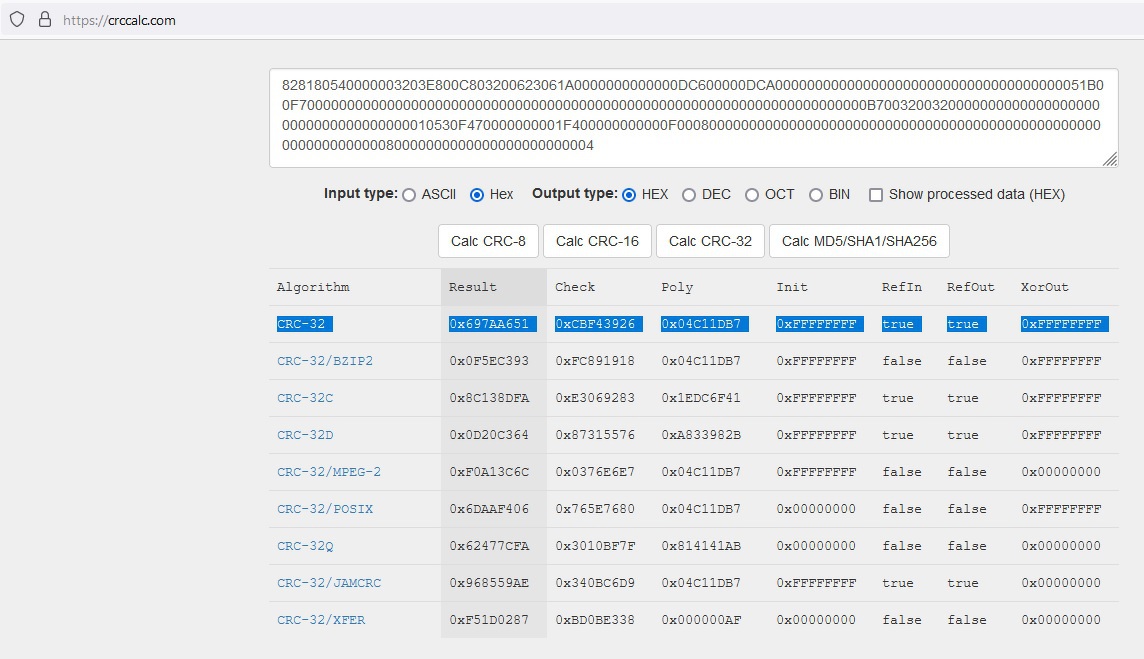
Task: Click the check value 0x765E7680
Action: pyautogui.click(x=595, y=509)
